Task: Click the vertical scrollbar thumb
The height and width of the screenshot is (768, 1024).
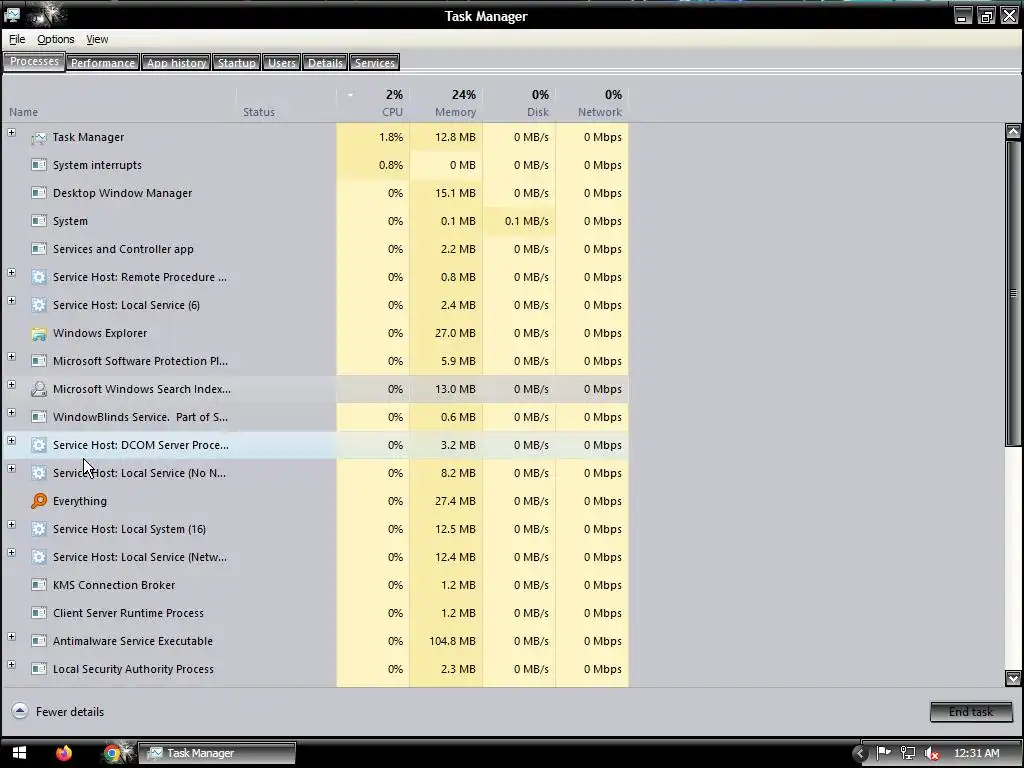Action: 1013,293
